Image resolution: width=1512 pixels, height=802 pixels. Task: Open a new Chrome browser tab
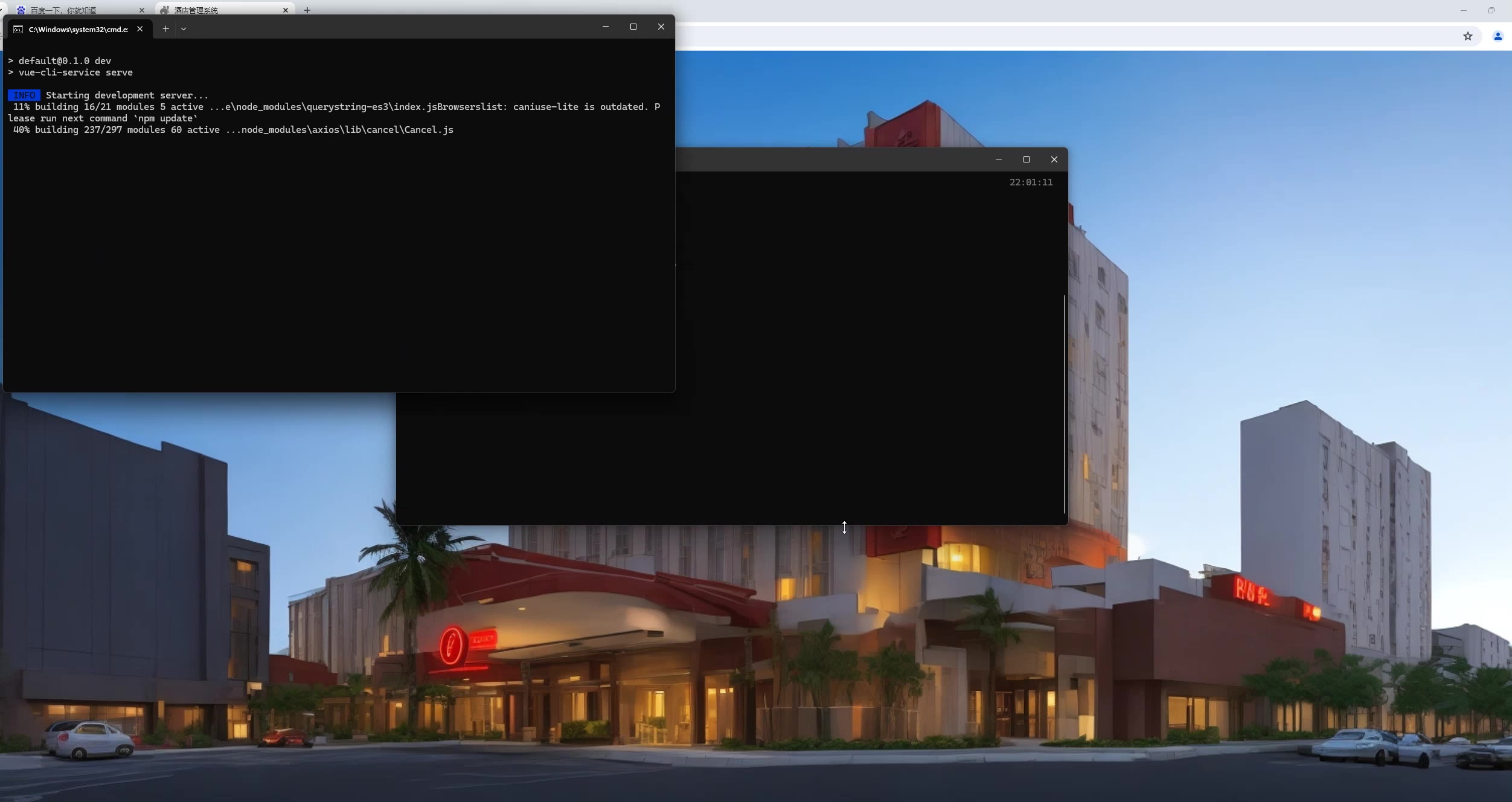pyautogui.click(x=307, y=10)
